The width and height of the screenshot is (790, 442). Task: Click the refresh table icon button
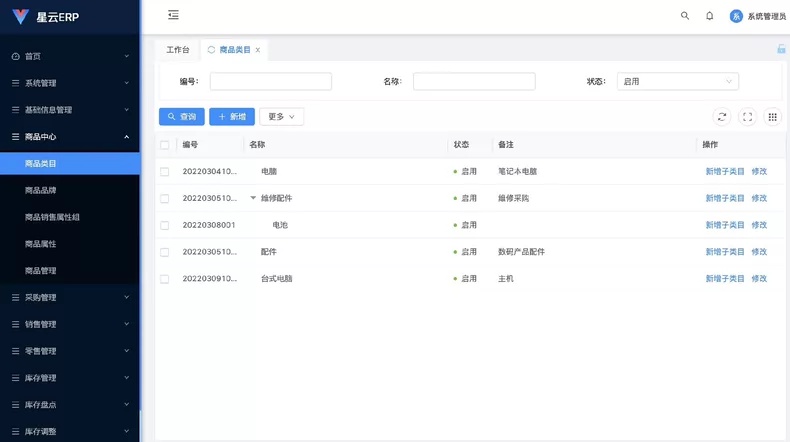point(722,117)
